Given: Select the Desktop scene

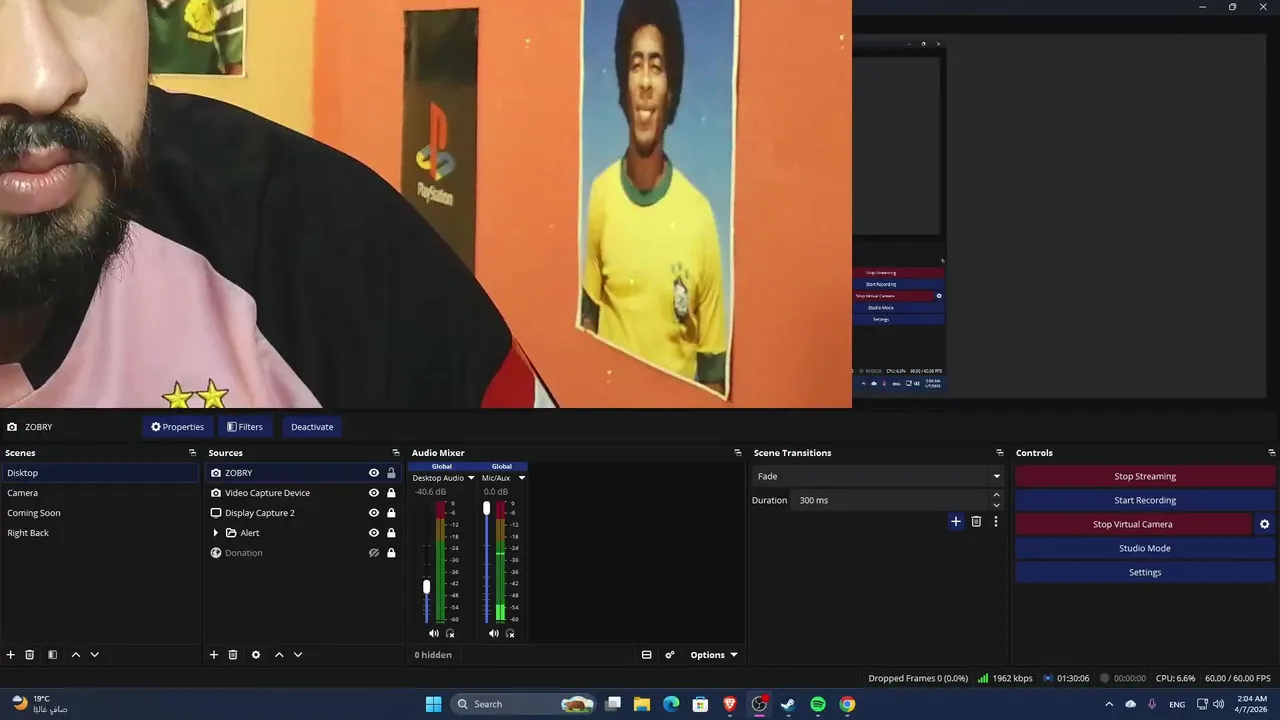Looking at the screenshot, I should coord(100,473).
